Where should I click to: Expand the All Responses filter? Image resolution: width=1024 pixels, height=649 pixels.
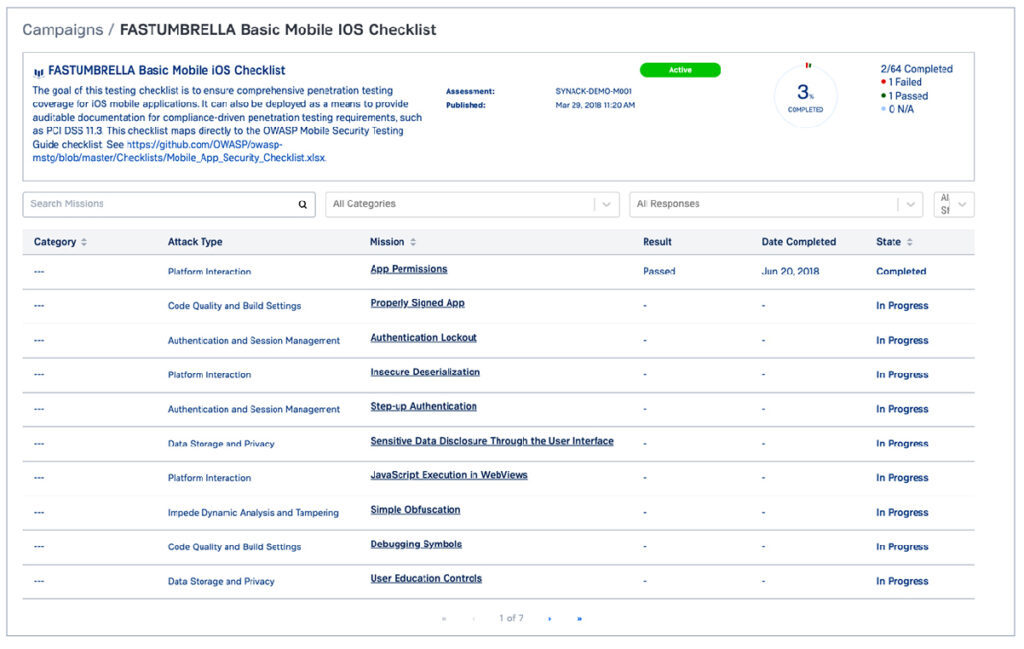point(775,204)
